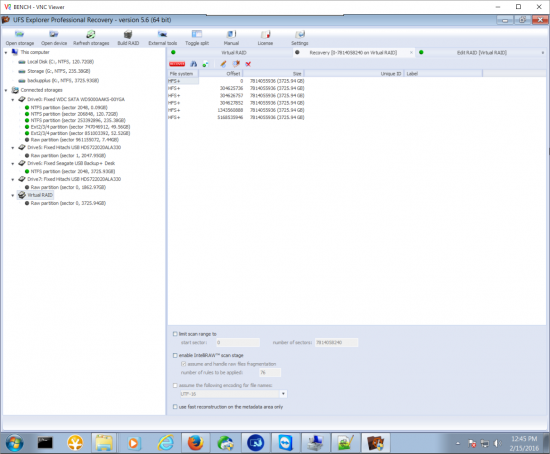Sort by the Size column header

coord(273,73)
